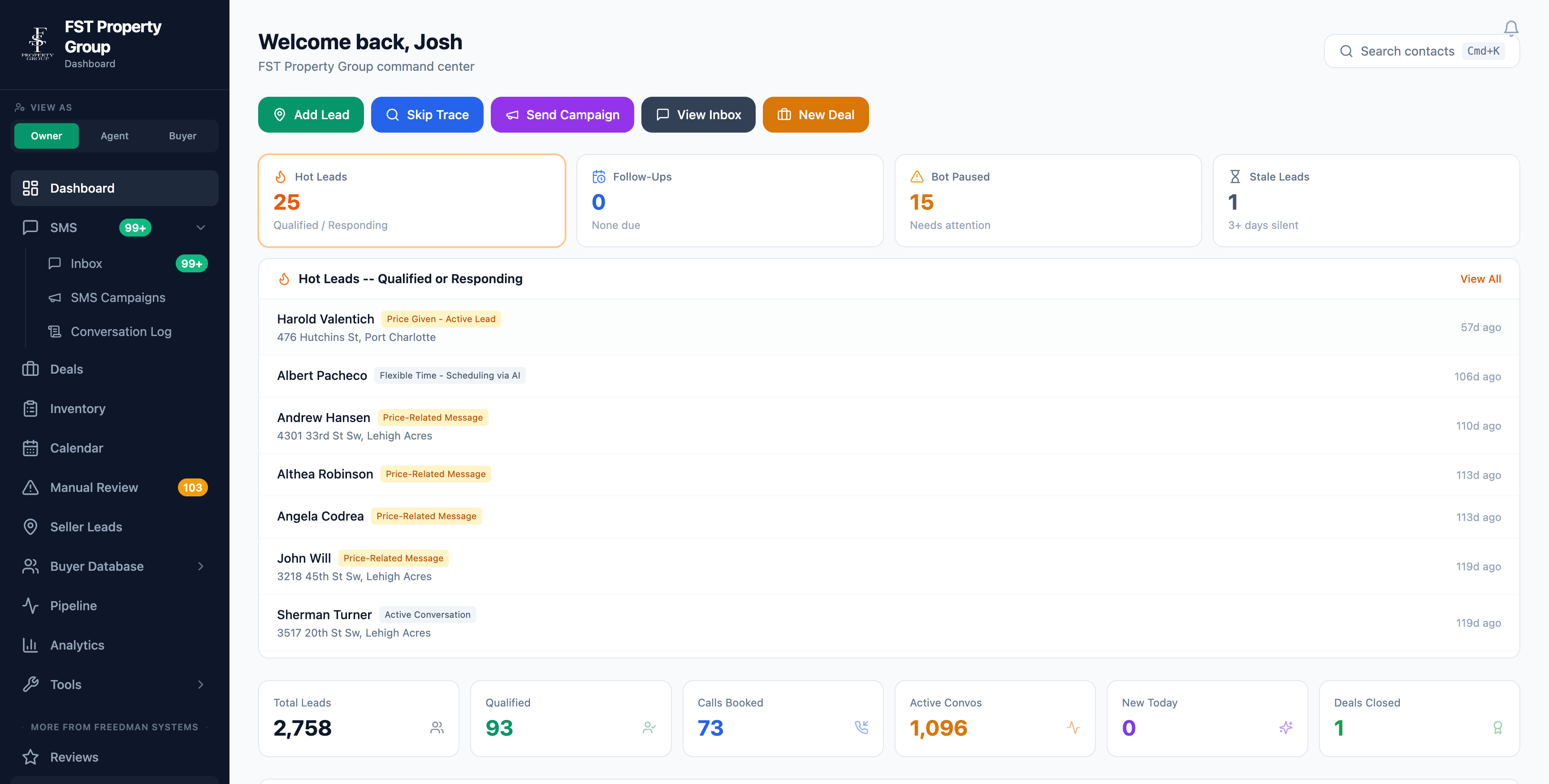This screenshot has width=1549, height=784.
Task: Click the Deals briefcase icon
Action: pos(30,369)
